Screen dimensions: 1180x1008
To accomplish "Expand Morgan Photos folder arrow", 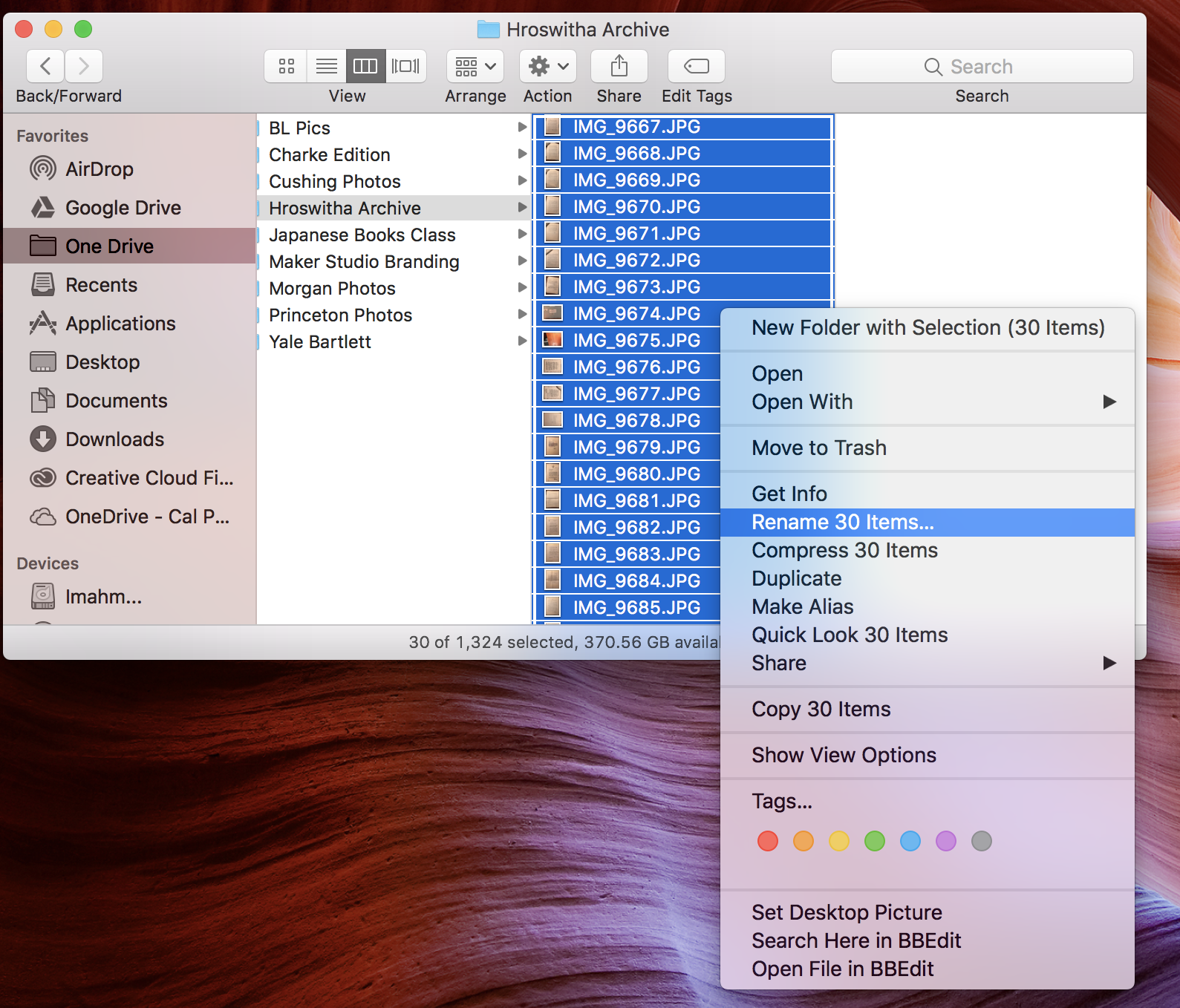I will click(522, 288).
